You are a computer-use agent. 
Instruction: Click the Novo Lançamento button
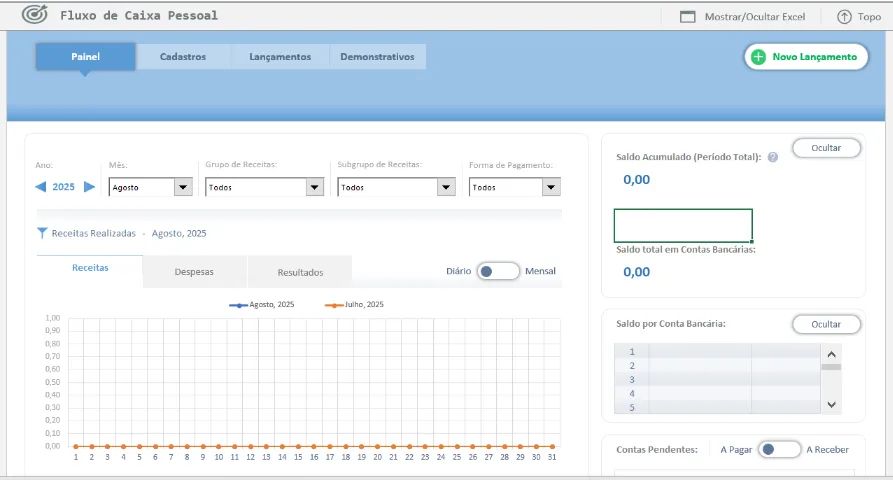pos(806,57)
